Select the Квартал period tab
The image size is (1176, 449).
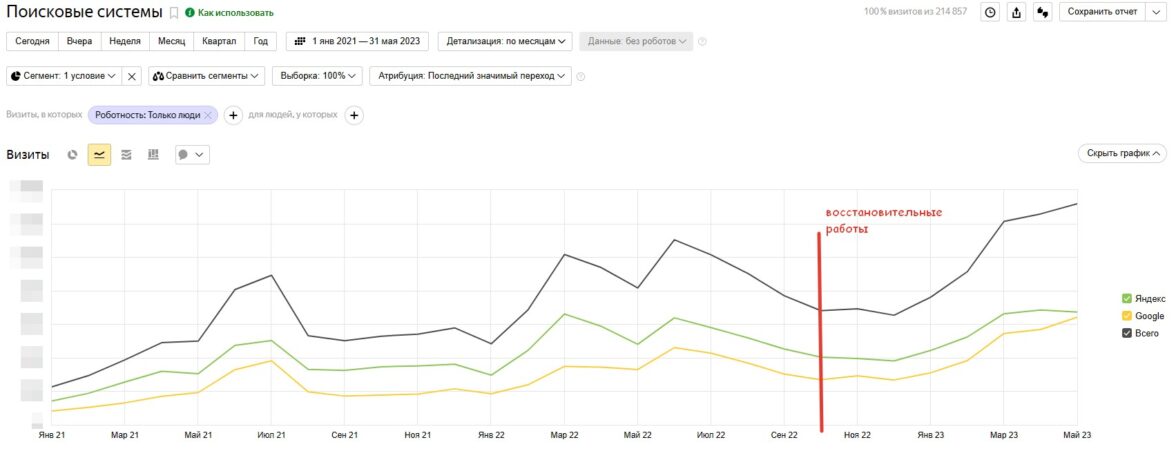coord(219,41)
